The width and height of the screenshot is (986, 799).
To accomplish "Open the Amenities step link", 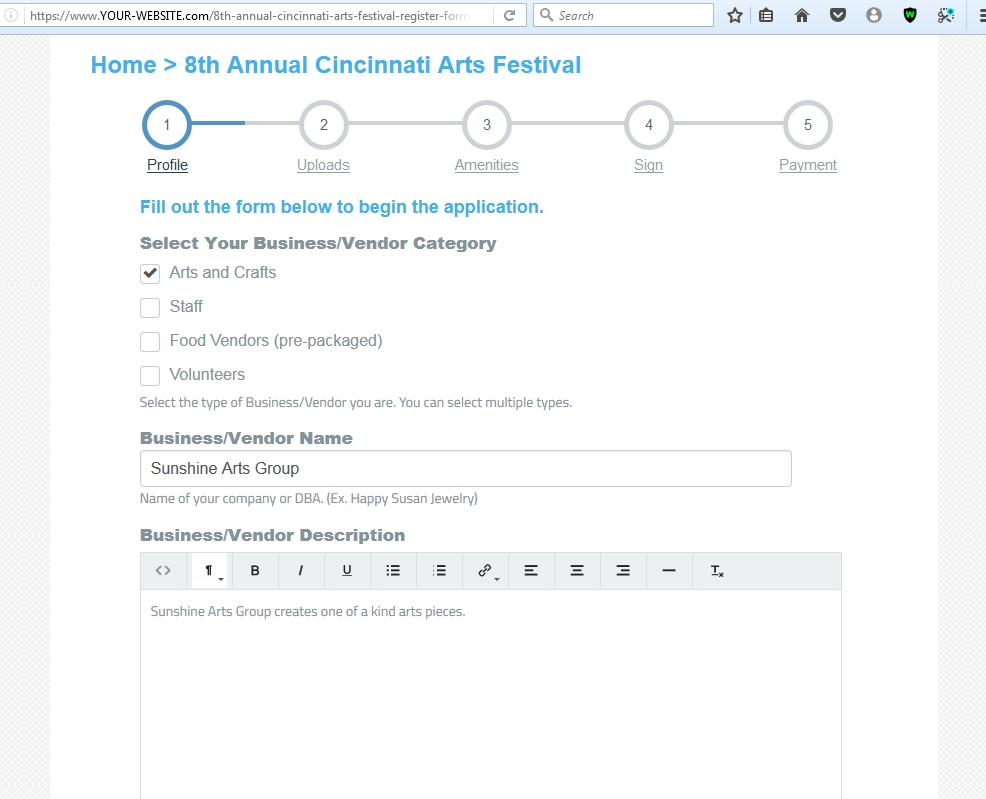I will pyautogui.click(x=486, y=165).
